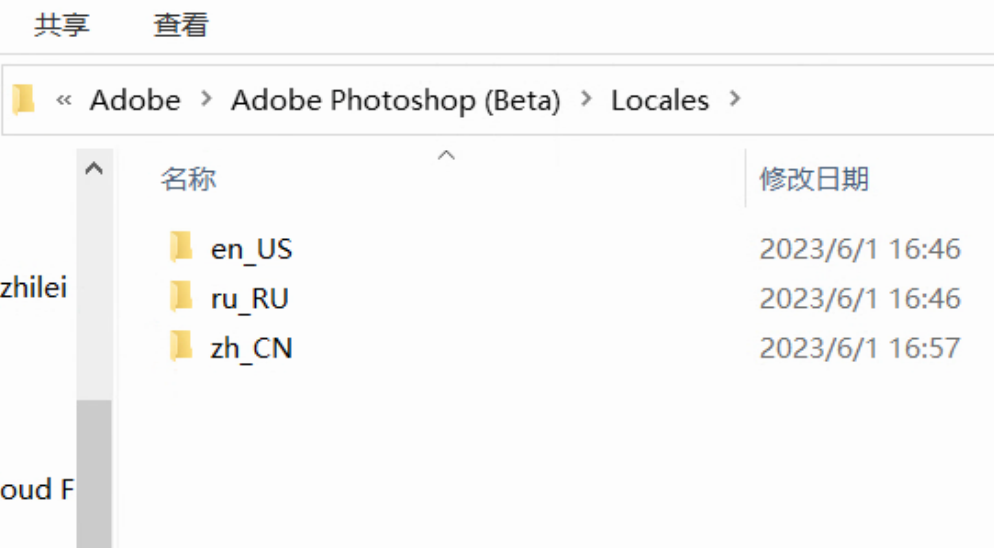Select the zh_CN folder name

pyautogui.click(x=252, y=348)
